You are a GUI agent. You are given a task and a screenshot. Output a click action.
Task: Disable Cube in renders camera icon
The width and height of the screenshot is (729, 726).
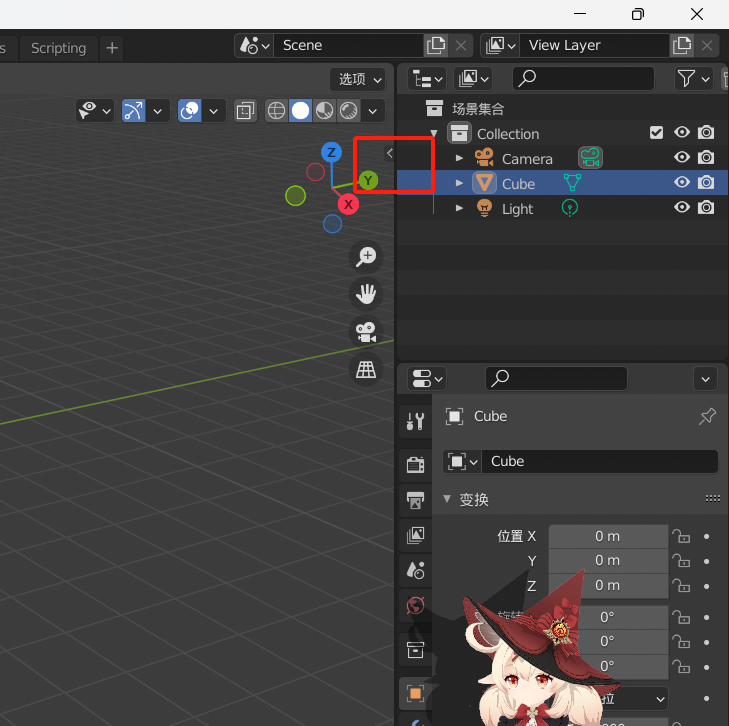pos(706,182)
